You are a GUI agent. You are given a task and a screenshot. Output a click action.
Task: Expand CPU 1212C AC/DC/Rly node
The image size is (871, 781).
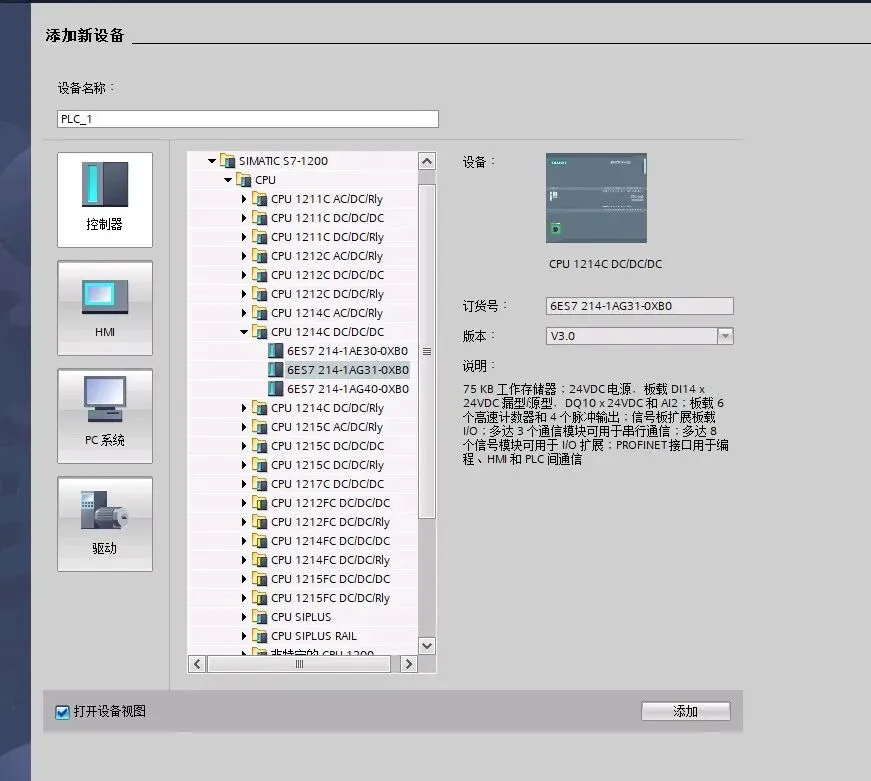click(x=244, y=256)
